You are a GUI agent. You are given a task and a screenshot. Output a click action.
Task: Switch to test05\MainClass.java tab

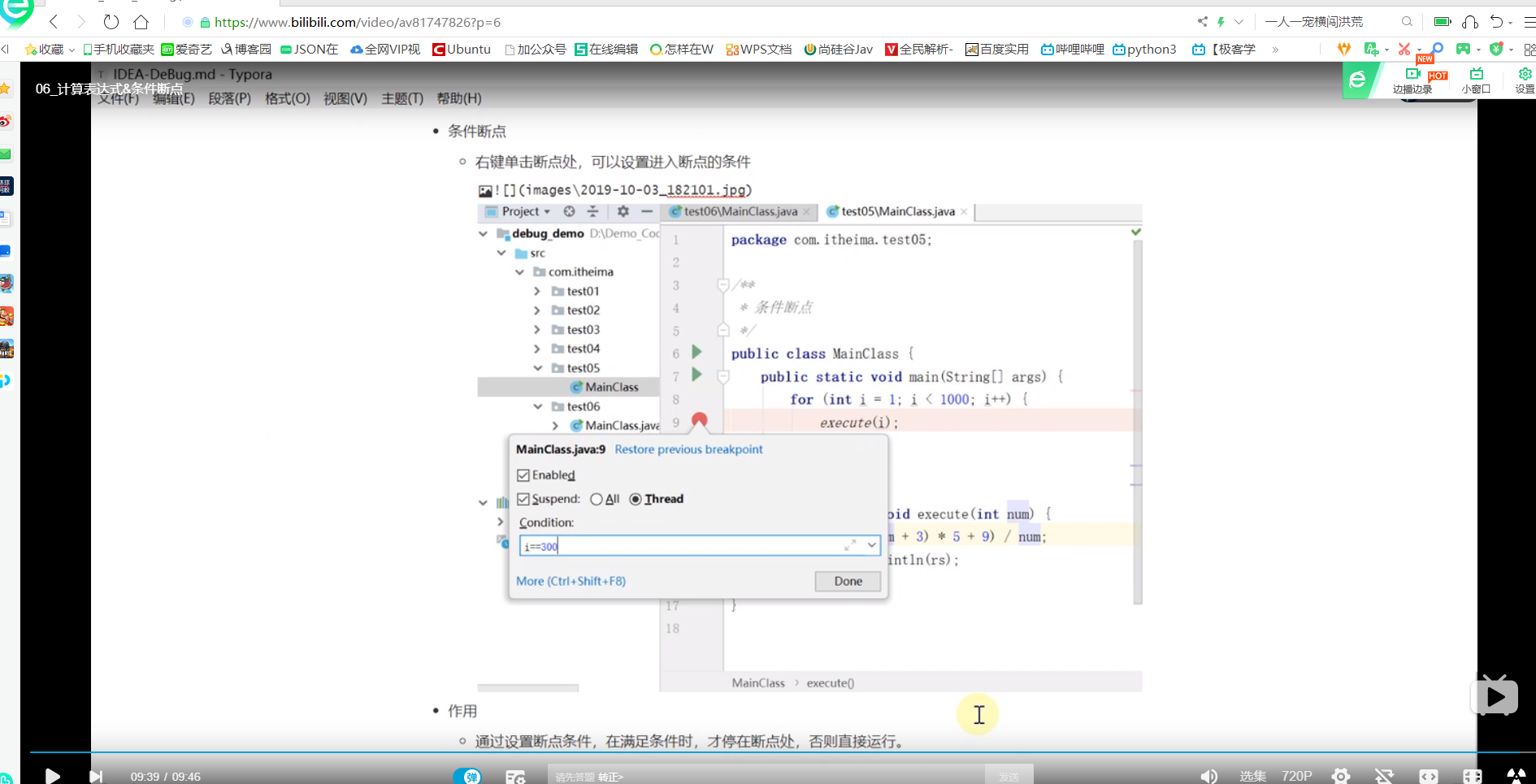(898, 211)
